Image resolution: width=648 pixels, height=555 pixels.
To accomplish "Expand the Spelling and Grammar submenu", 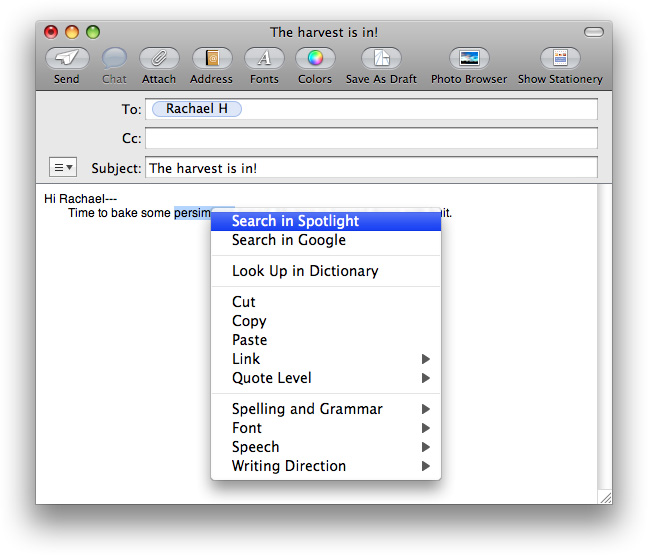I will point(326,409).
